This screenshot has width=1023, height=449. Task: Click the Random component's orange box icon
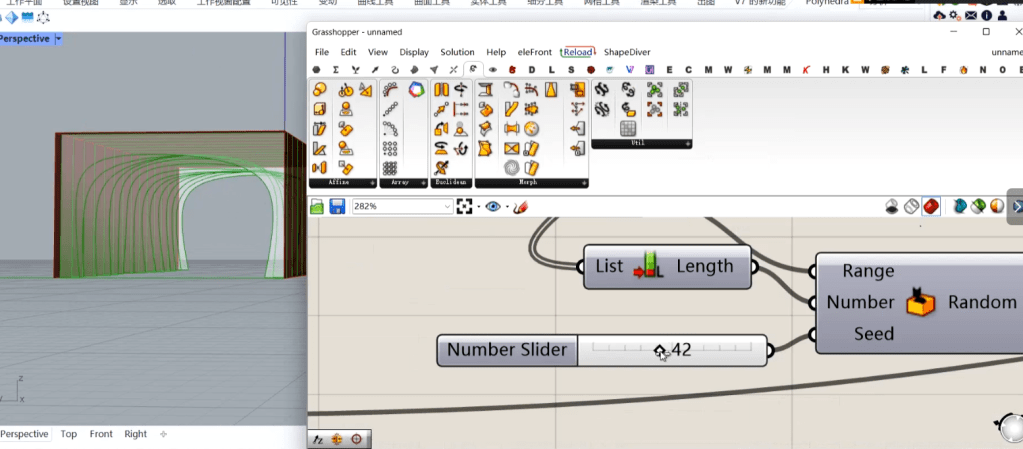click(x=921, y=302)
